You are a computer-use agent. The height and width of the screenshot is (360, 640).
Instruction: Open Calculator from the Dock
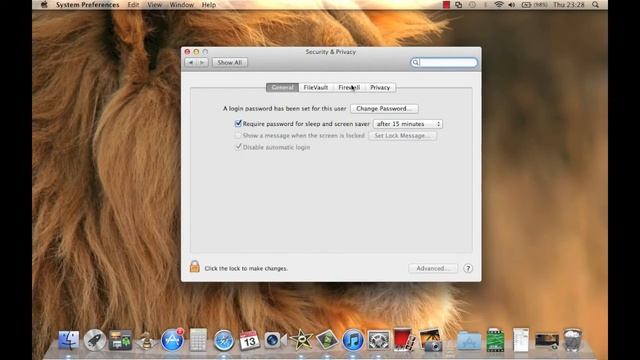[x=198, y=340]
